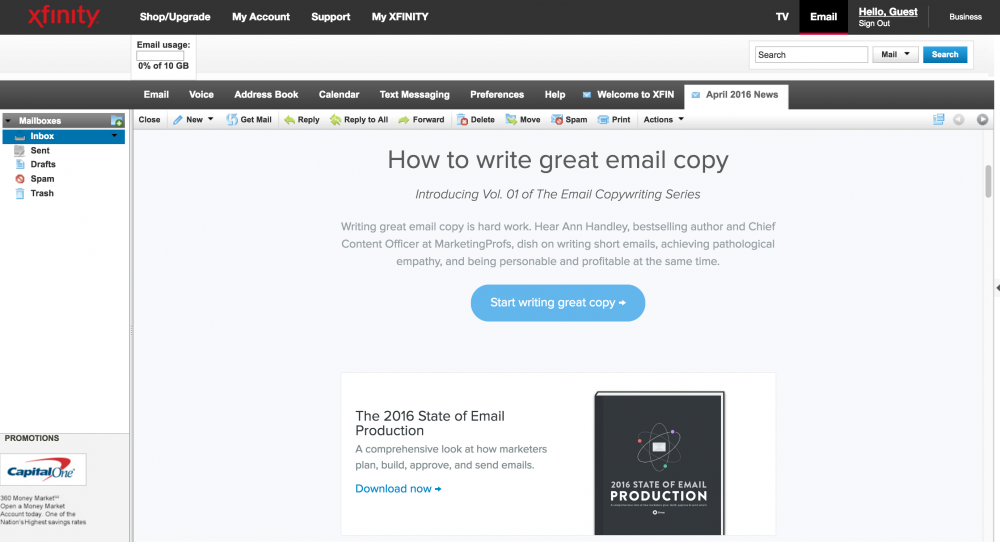
Task: Click the Sign Out link
Action: point(874,24)
